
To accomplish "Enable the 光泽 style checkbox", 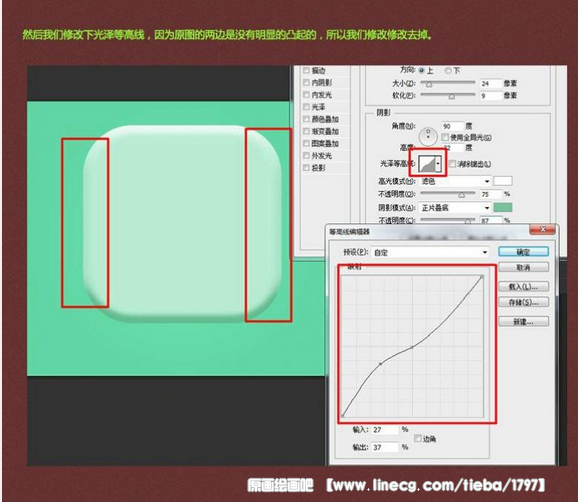I will point(306,107).
